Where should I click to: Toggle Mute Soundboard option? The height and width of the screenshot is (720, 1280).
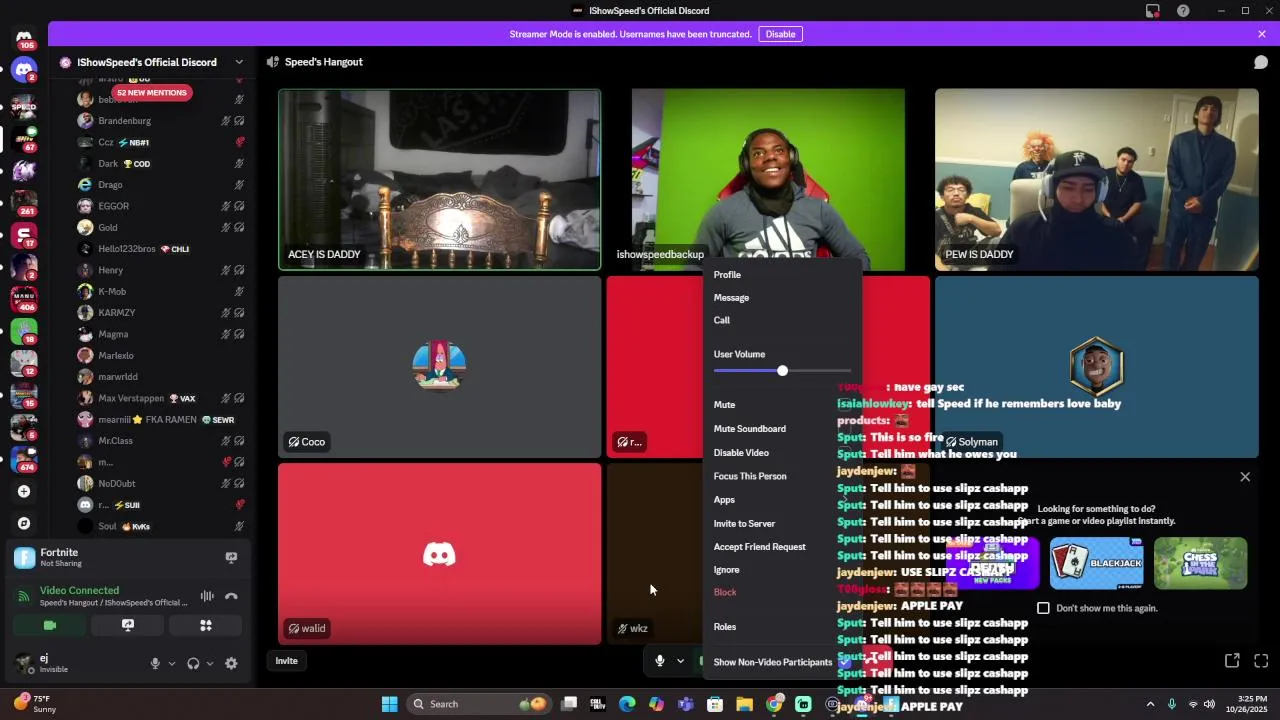tap(782, 429)
